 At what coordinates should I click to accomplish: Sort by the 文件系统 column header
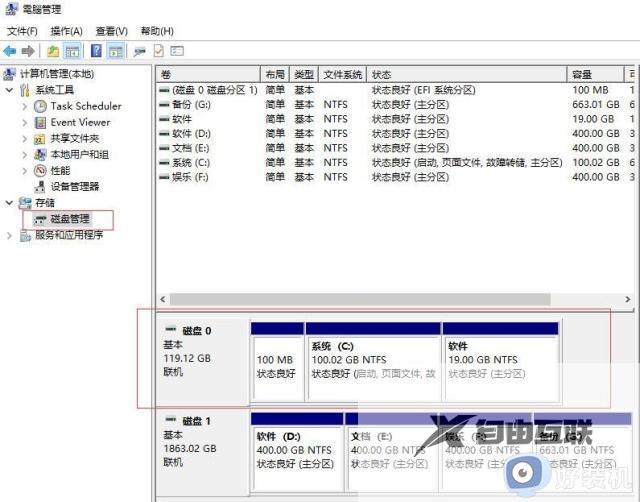point(342,74)
